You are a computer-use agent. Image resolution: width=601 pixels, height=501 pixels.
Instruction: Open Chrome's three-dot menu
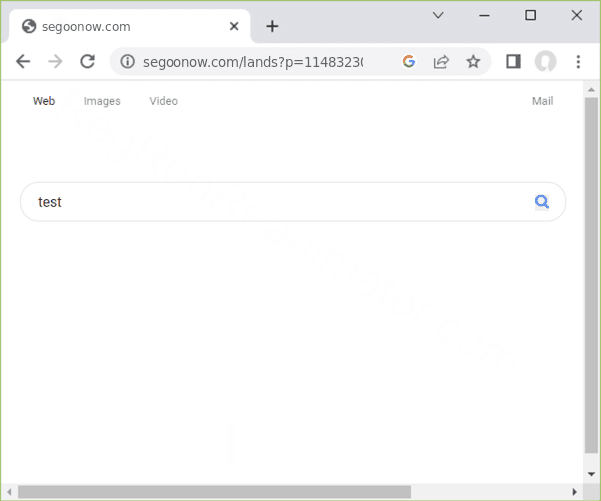point(578,62)
